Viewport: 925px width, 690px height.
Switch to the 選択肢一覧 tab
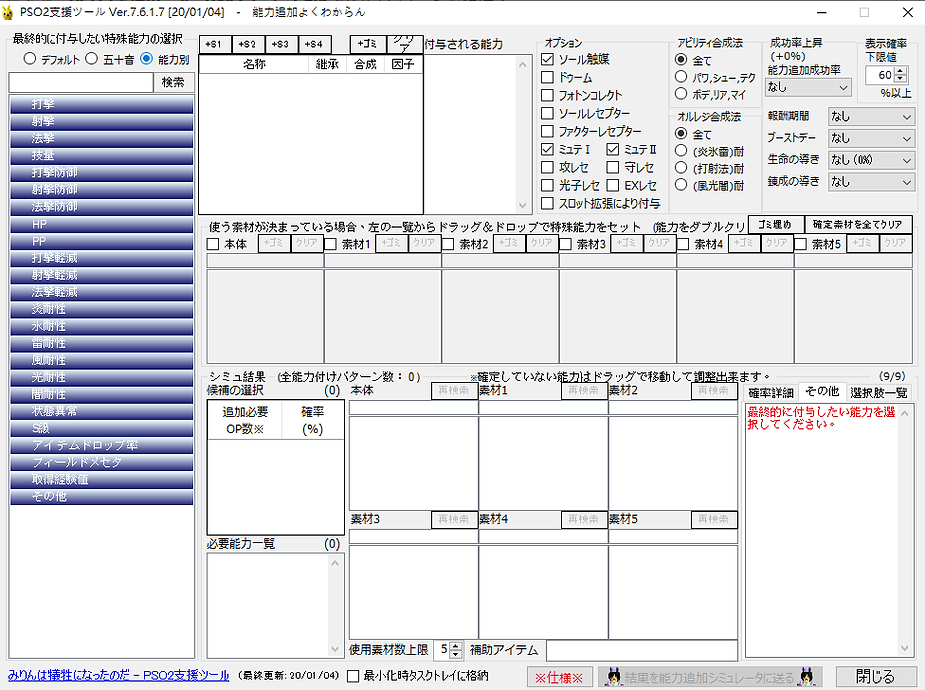point(879,393)
